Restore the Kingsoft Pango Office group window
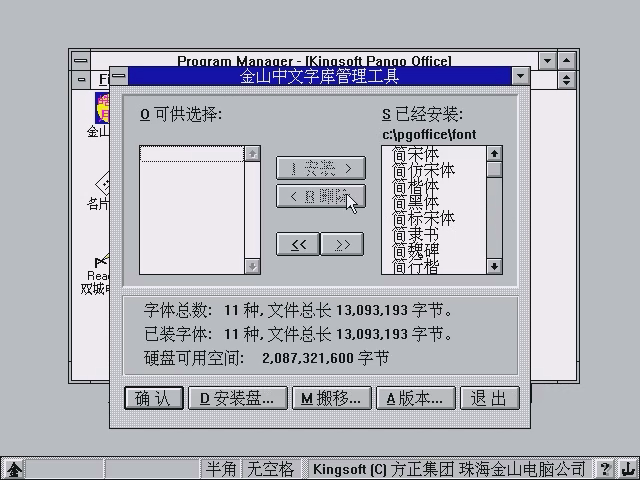Screen dimensions: 640x480 tap(567, 79)
